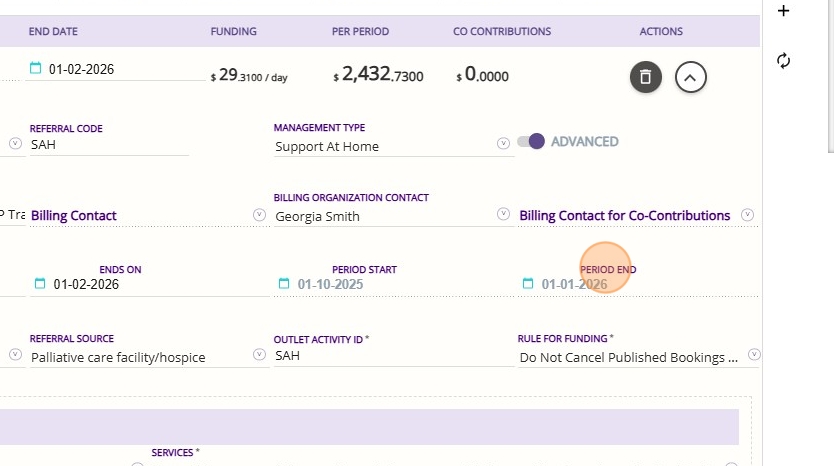
Task: Click the plus icon in right sidebar
Action: (784, 11)
